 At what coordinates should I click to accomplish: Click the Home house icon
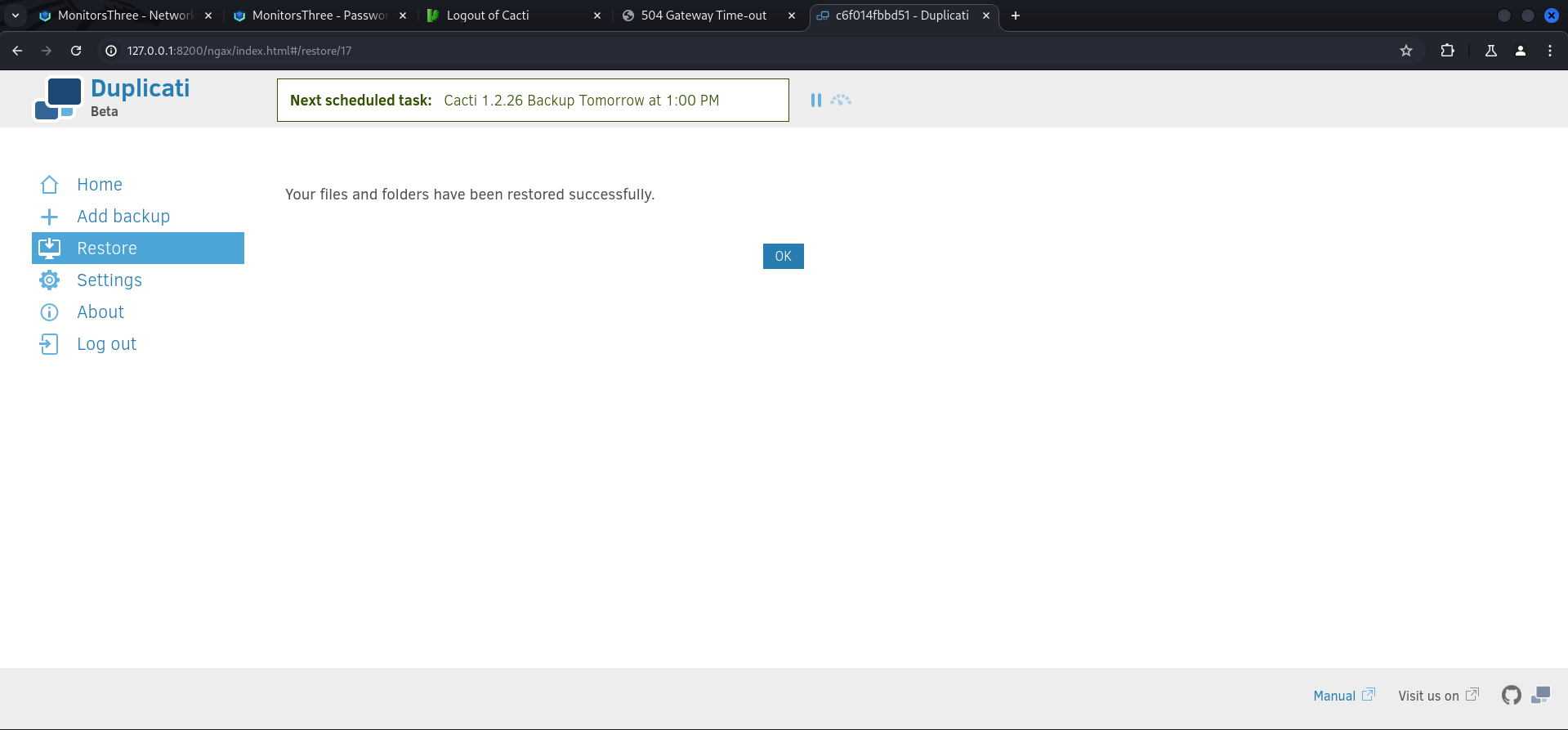[x=49, y=185]
